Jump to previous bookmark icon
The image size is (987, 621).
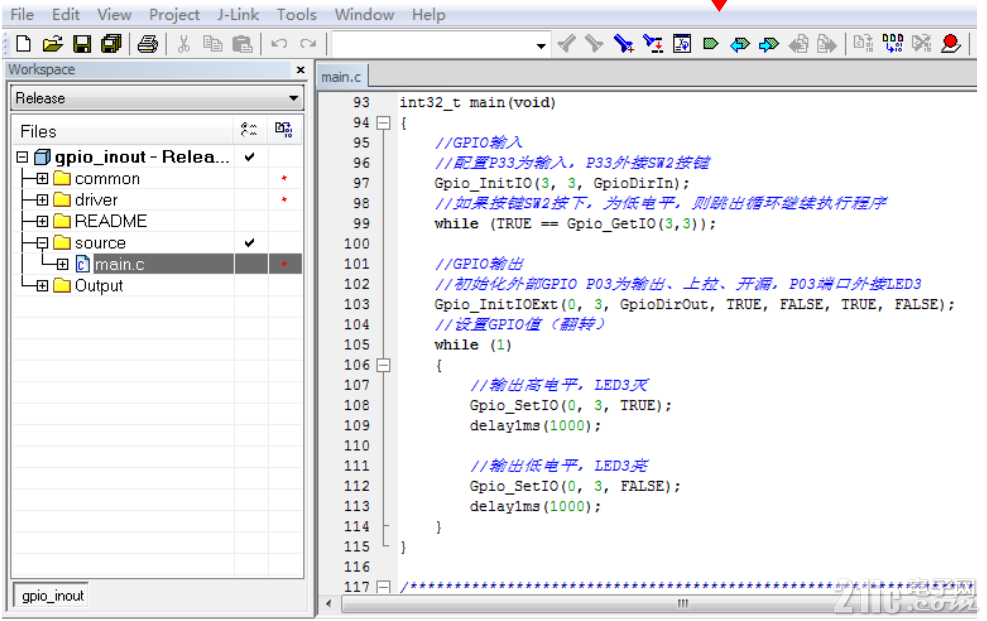coord(740,44)
